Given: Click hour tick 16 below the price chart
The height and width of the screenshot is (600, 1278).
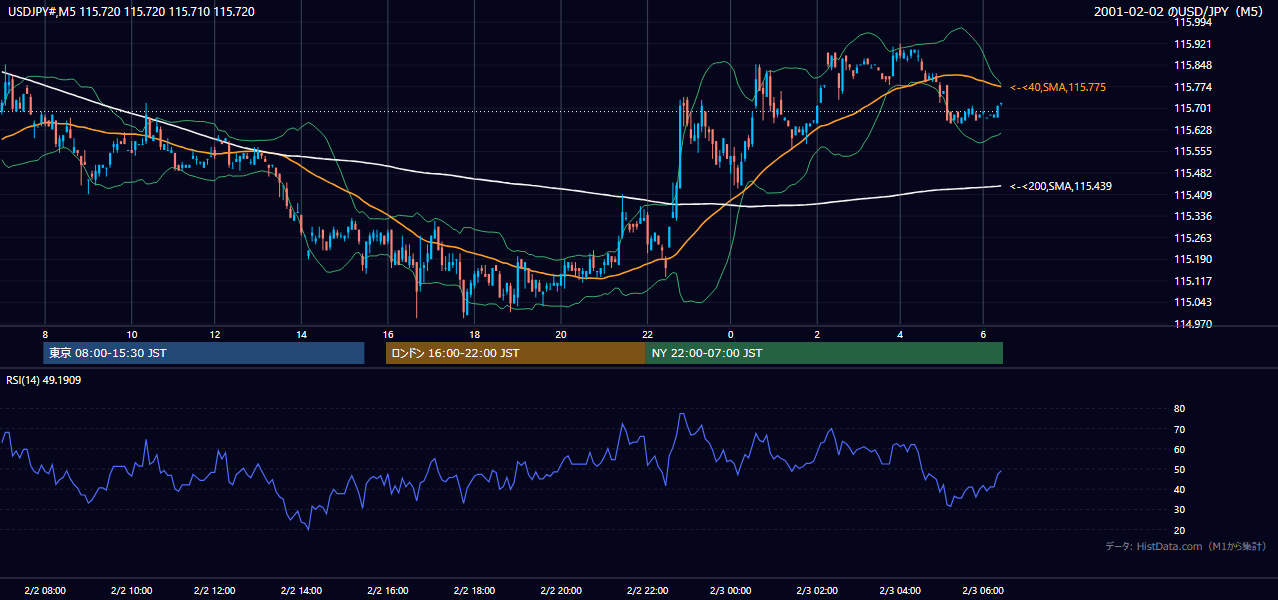Looking at the screenshot, I should click(x=389, y=334).
